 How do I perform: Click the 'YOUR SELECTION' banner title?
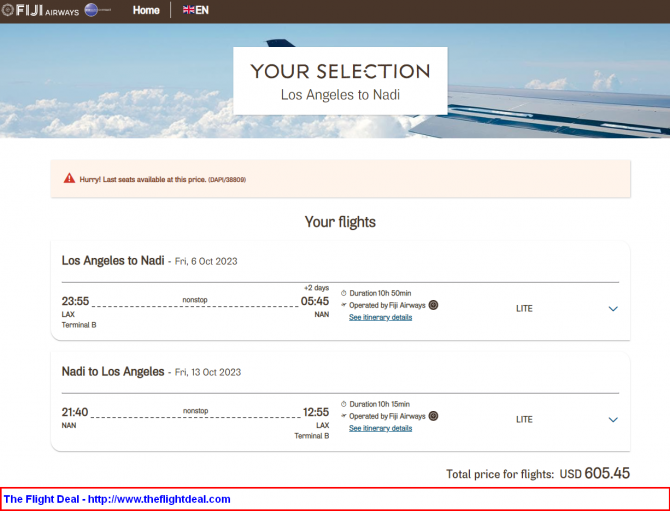click(340, 71)
